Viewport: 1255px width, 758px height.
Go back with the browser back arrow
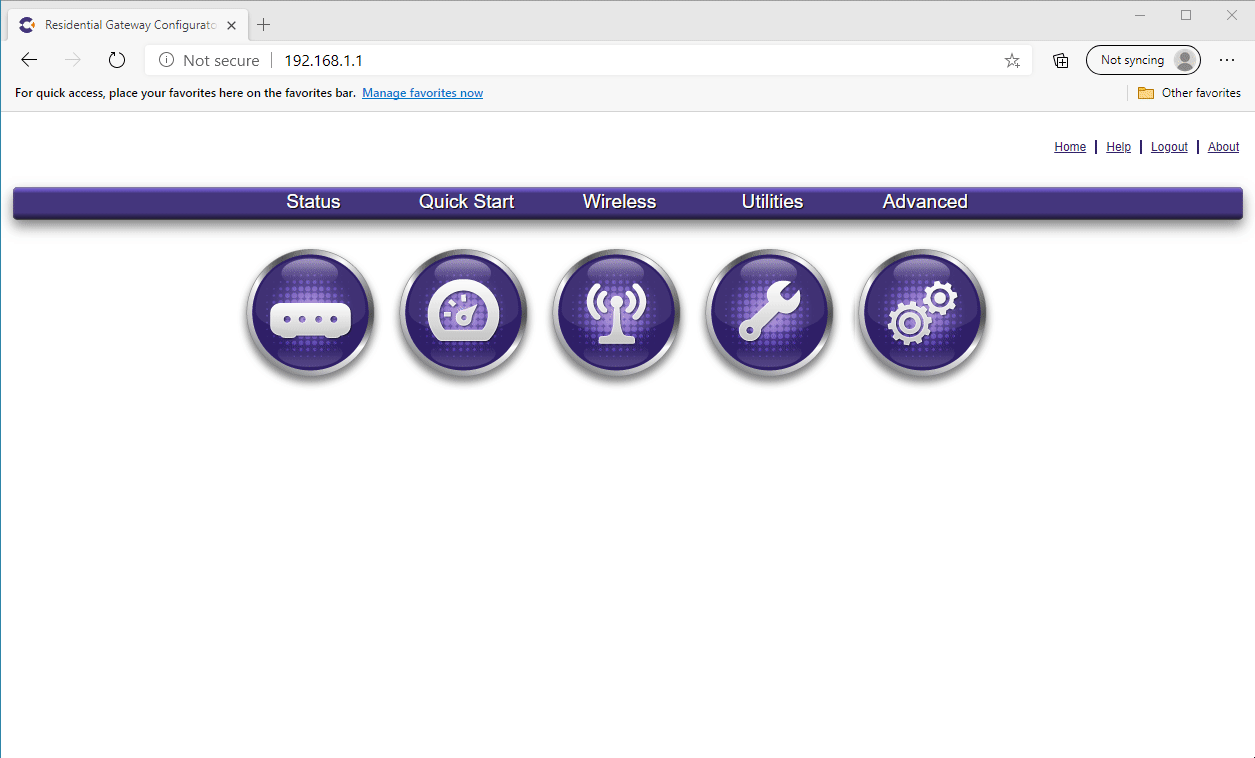[x=29, y=60]
